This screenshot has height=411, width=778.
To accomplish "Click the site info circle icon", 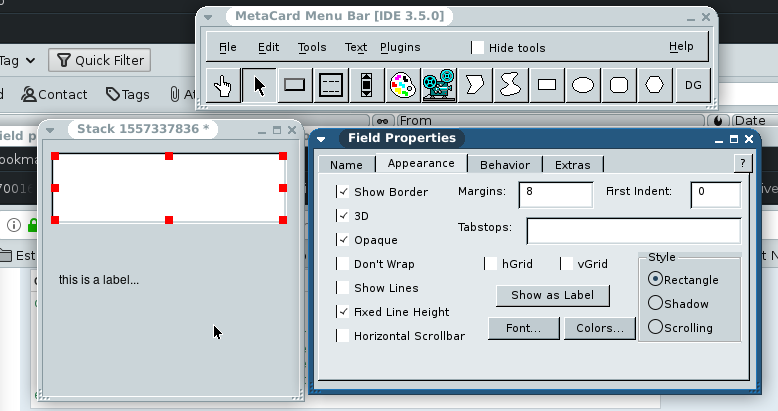I will click(14, 225).
